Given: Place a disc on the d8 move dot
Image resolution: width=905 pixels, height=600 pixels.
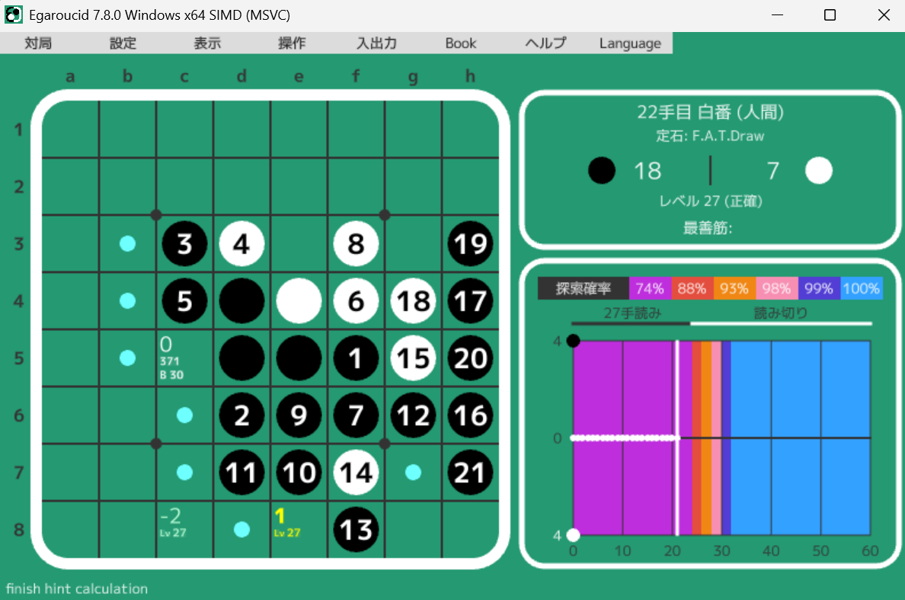Looking at the screenshot, I should click(x=241, y=529).
